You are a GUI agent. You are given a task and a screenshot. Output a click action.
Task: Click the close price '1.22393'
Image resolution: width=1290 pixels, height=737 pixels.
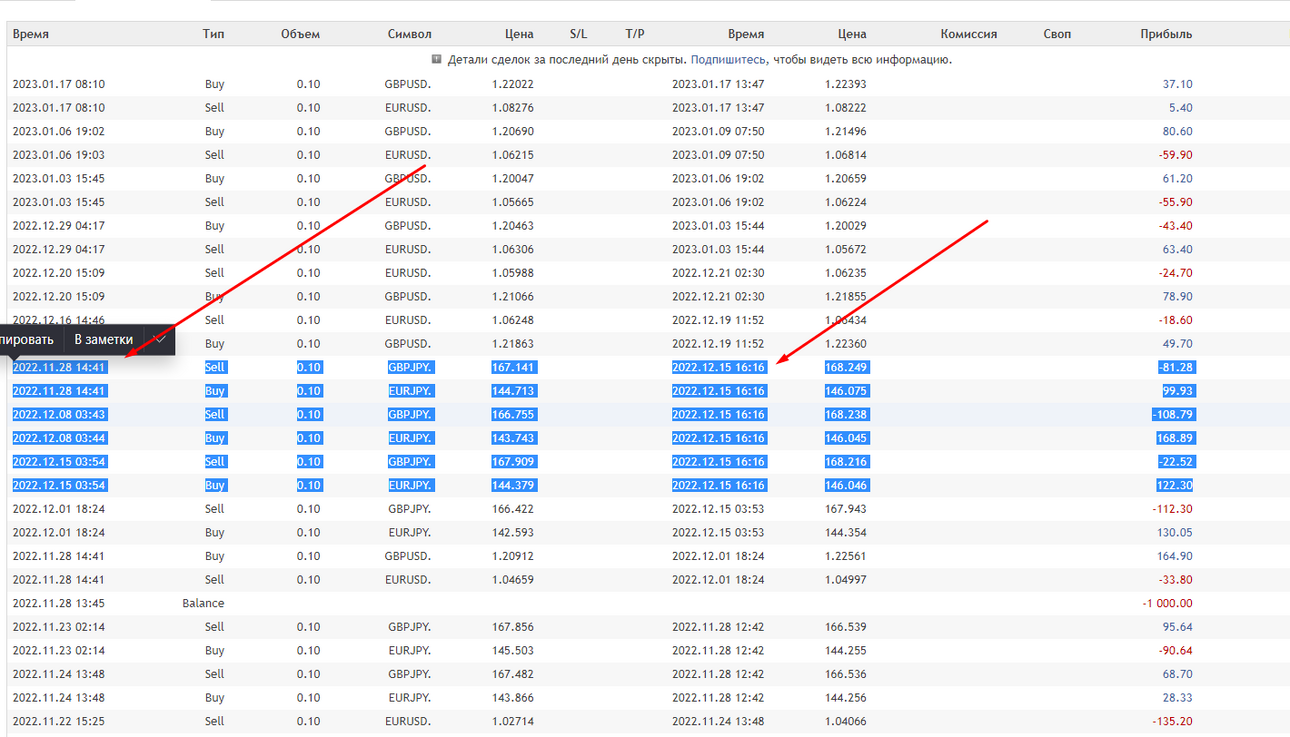pos(846,84)
